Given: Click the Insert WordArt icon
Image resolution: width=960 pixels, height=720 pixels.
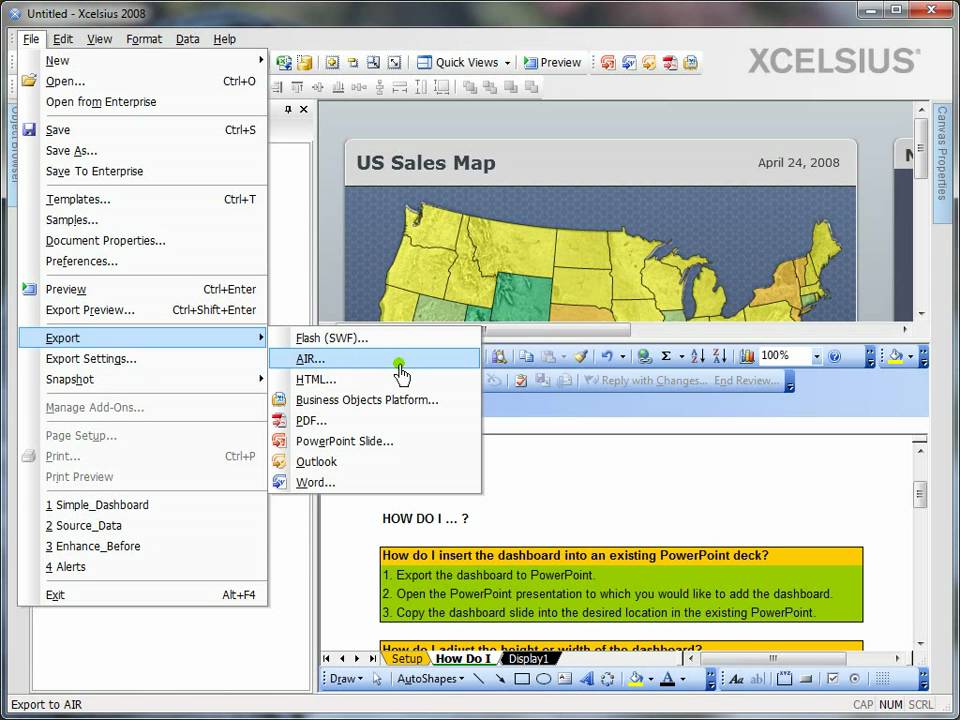Looking at the screenshot, I should point(587,678).
